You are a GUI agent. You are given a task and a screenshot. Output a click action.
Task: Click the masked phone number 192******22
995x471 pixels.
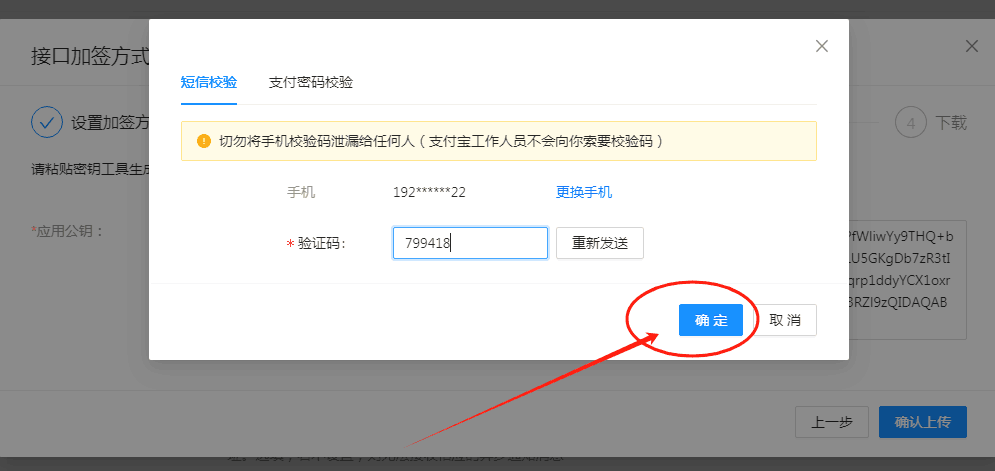pyautogui.click(x=430, y=192)
